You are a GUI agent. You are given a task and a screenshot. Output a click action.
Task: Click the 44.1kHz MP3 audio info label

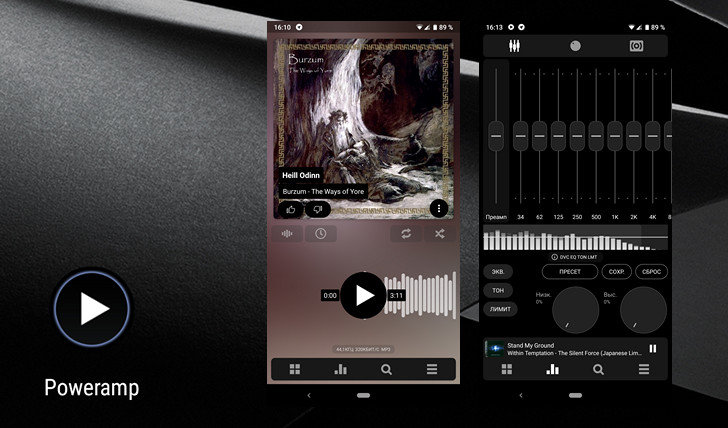[x=364, y=349]
